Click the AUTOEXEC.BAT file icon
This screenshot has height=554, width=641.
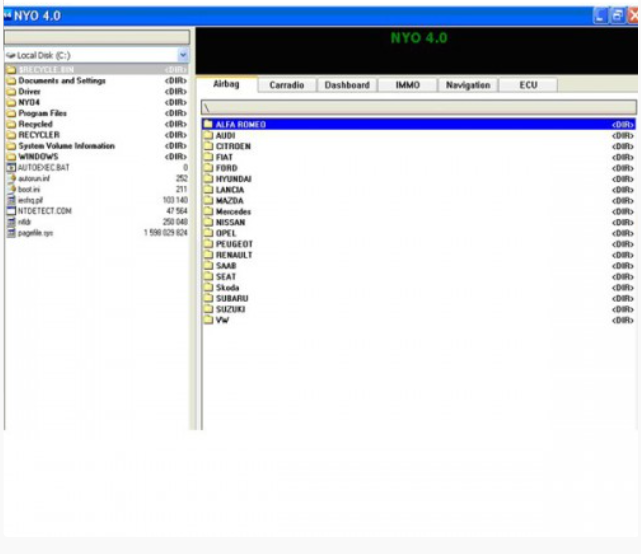pos(11,167)
